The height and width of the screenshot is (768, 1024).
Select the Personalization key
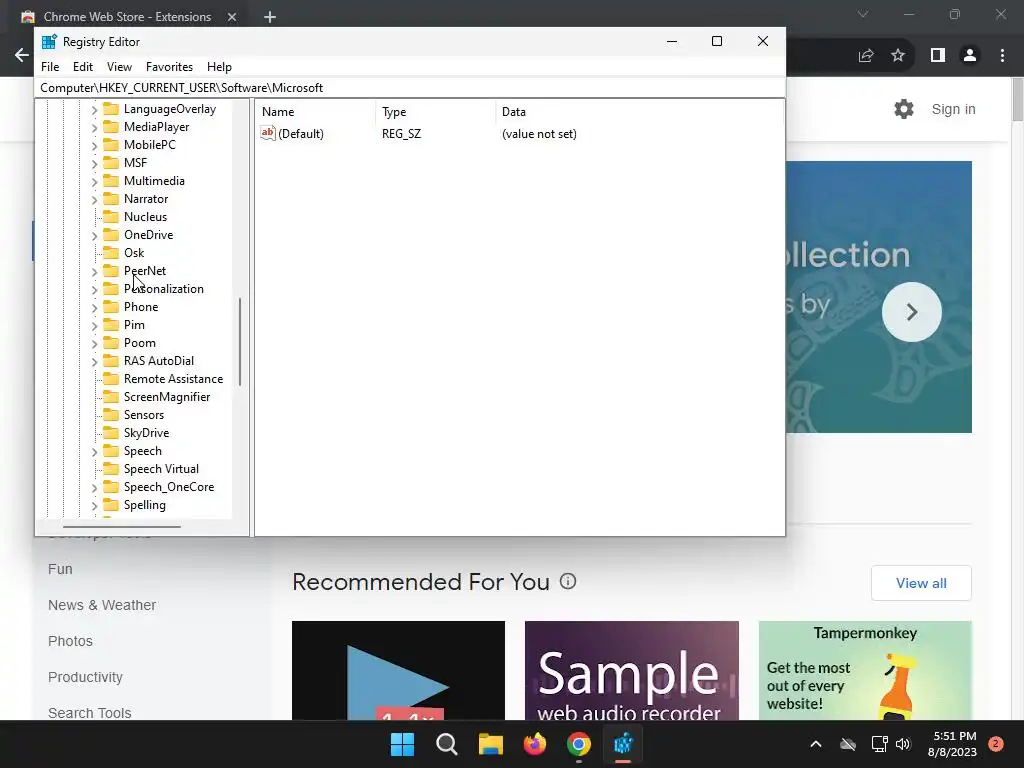pyautogui.click(x=164, y=289)
